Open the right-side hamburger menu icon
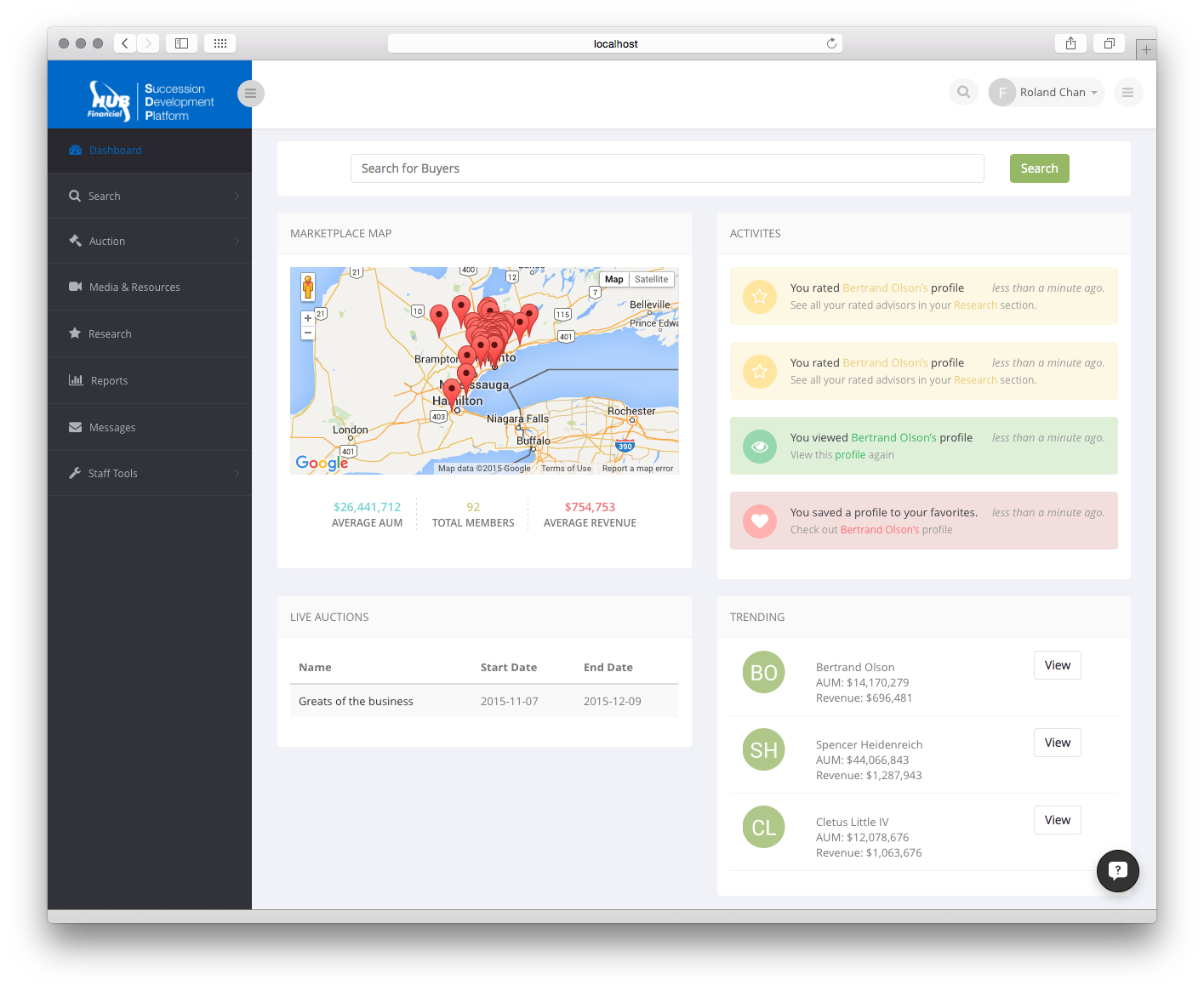This screenshot has width=1204, height=991. point(1127,93)
